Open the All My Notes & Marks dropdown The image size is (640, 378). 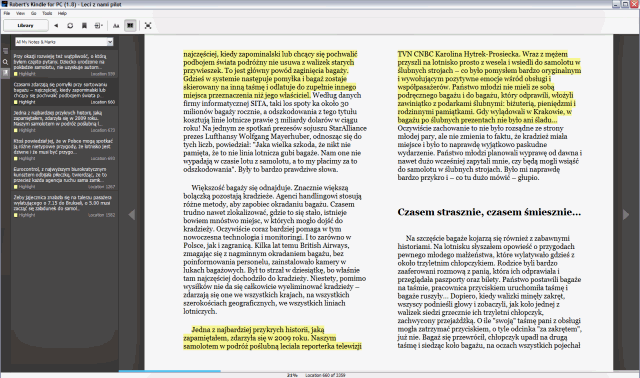coord(64,42)
